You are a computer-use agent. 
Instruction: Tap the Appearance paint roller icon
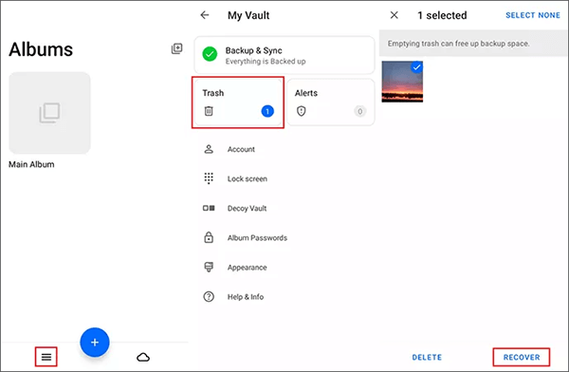point(209,267)
